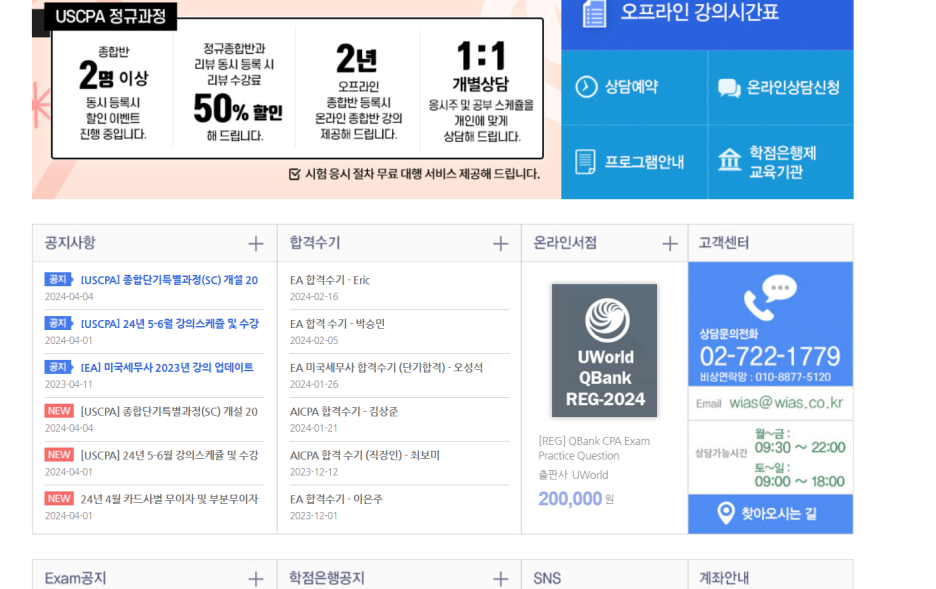Click the checkmark icon before 시험 응시 절차
Image resolution: width=936 pixels, height=589 pixels.
tap(294, 174)
